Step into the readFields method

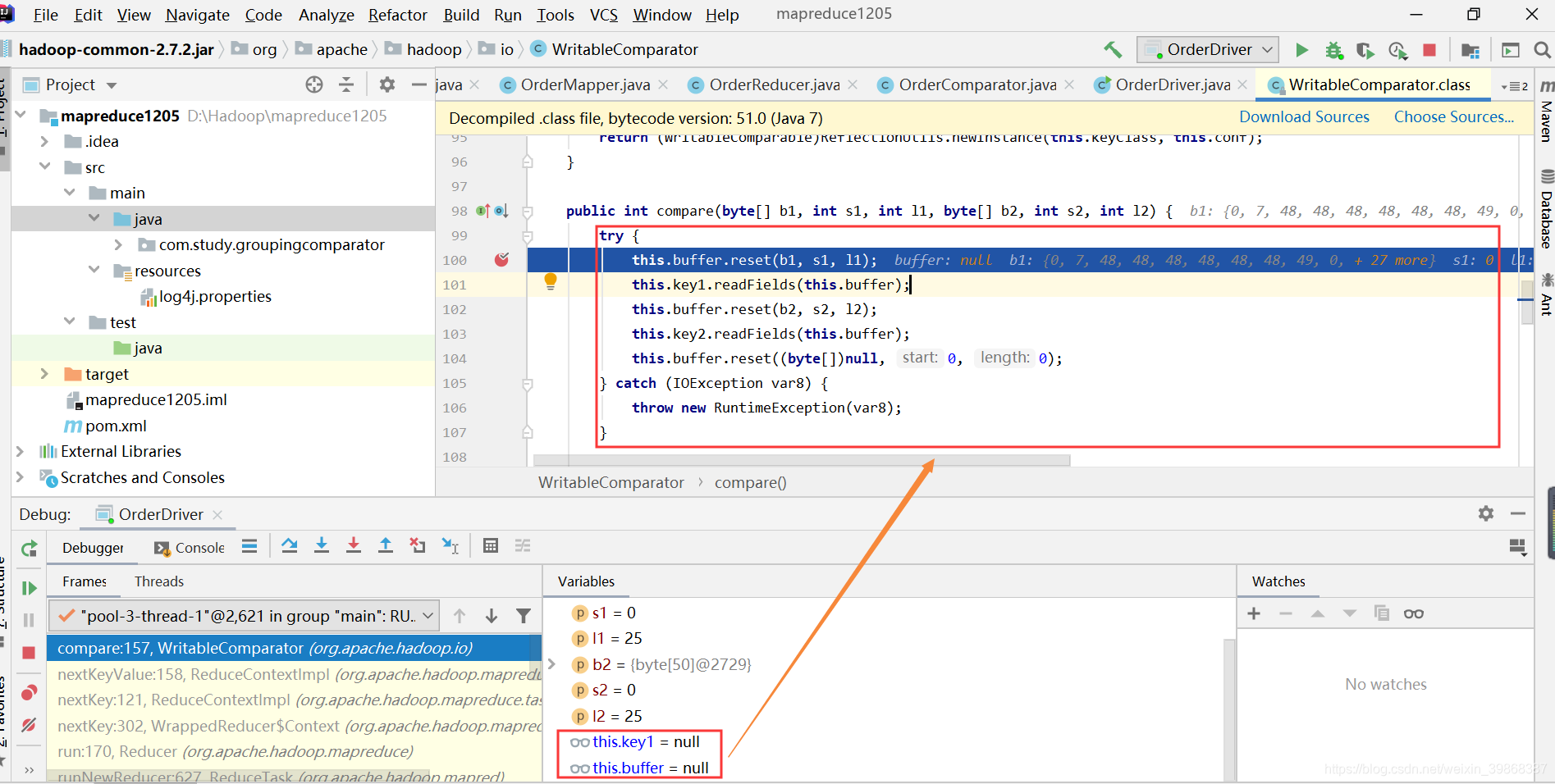click(321, 545)
